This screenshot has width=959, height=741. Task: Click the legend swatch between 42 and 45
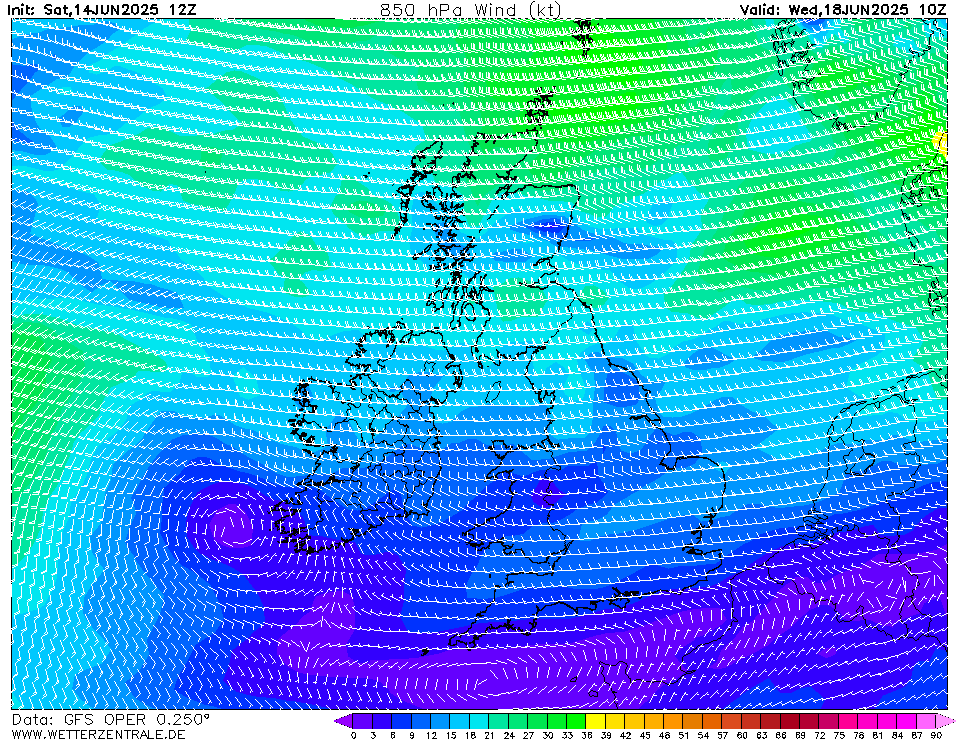tap(635, 721)
